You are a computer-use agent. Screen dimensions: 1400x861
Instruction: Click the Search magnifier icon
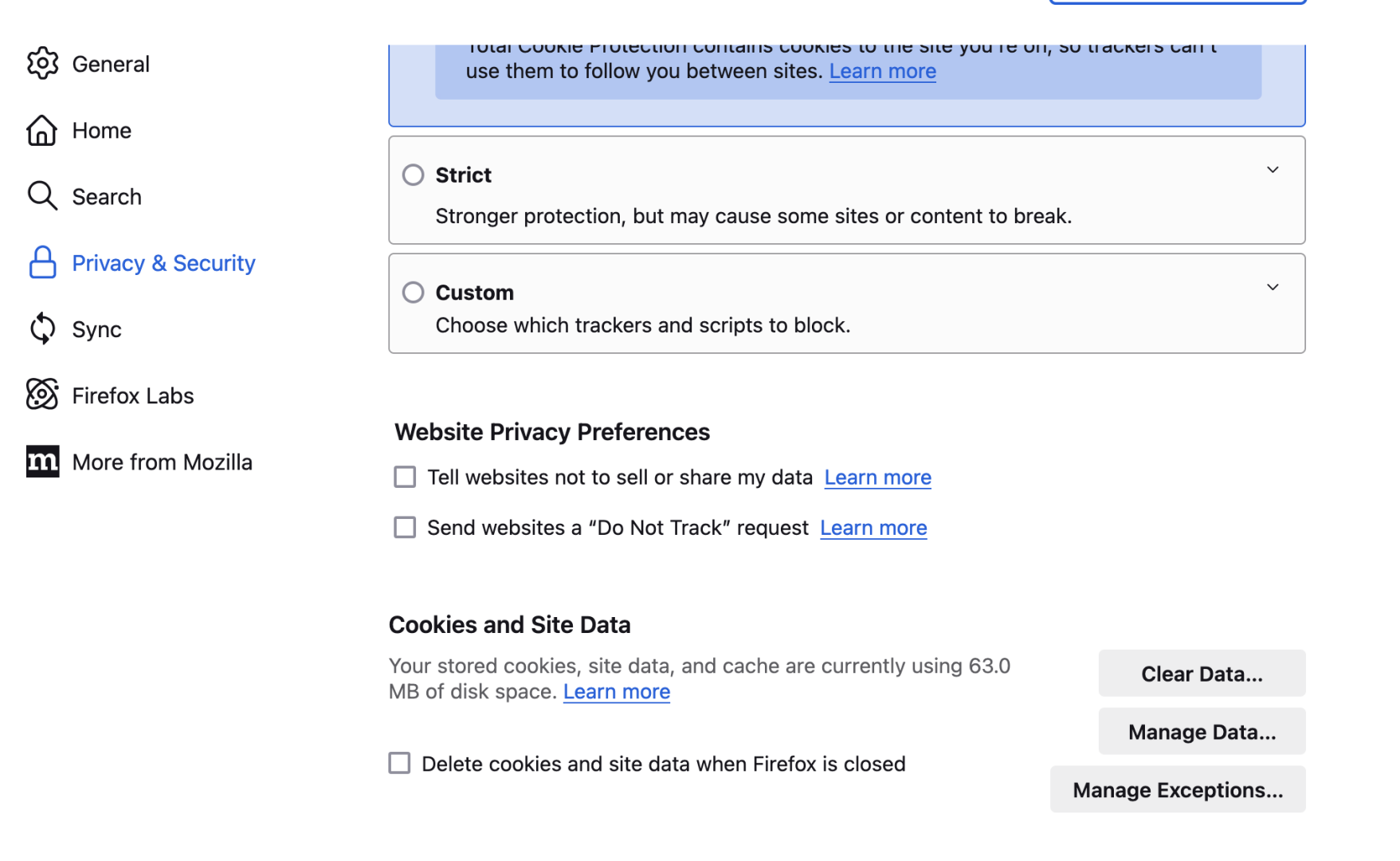coord(42,196)
